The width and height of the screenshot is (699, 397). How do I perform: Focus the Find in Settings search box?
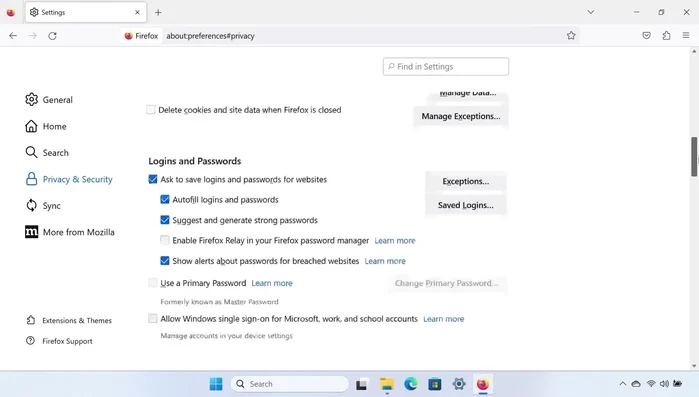pos(445,66)
